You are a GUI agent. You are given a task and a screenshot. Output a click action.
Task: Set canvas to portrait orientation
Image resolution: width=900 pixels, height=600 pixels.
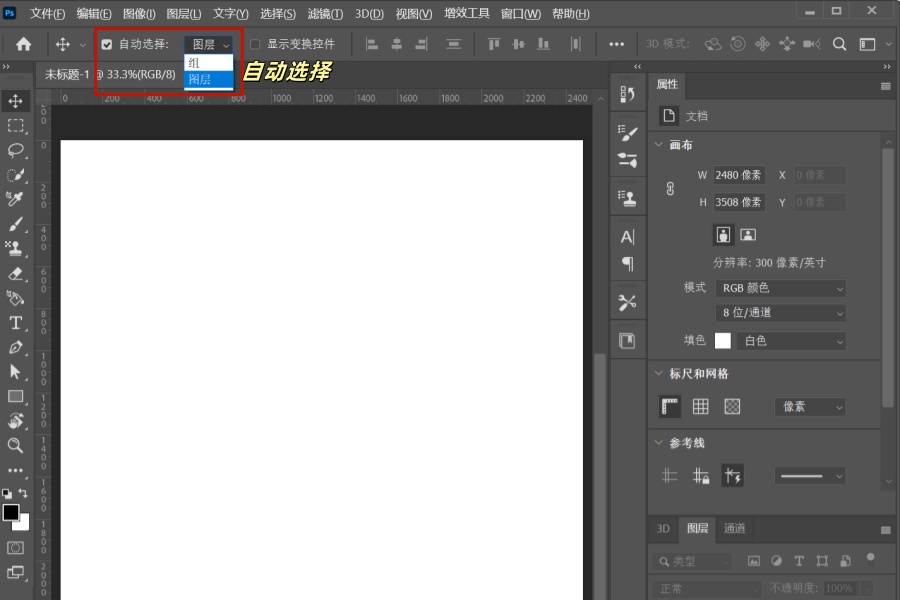click(723, 234)
